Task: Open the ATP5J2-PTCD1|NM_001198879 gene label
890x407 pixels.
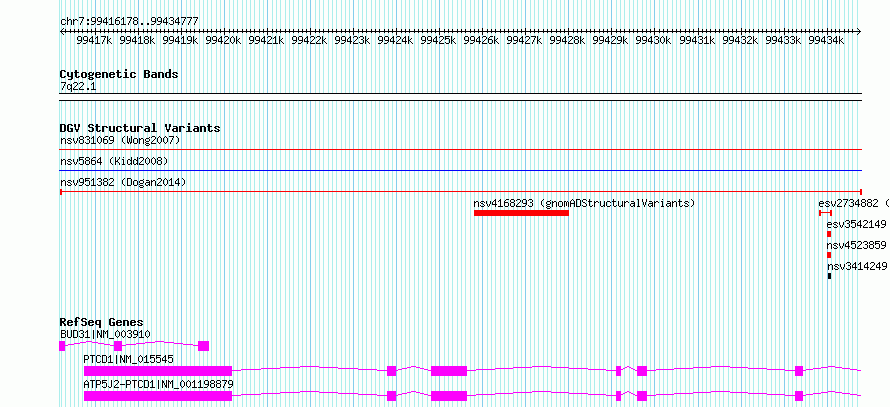Action: (158, 384)
